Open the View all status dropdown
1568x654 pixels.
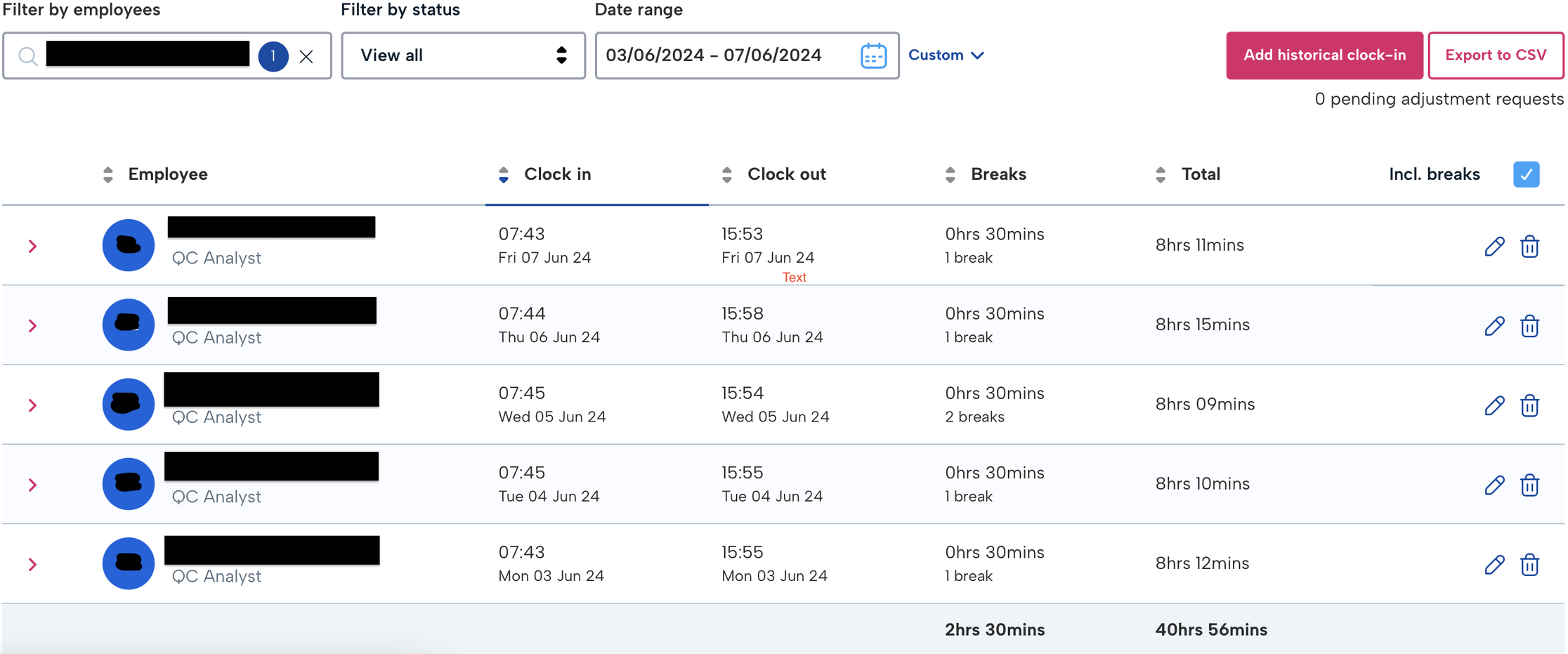click(463, 55)
